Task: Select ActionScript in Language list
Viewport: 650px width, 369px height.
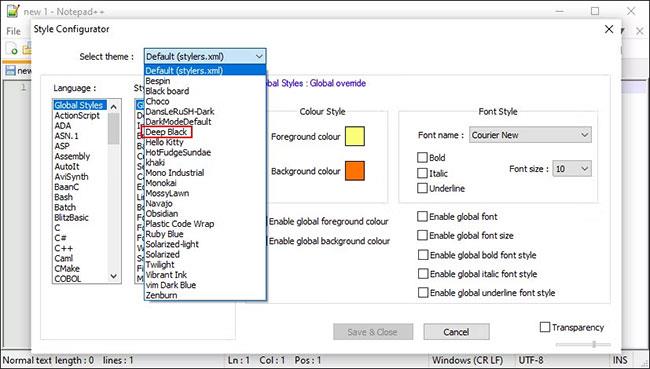Action: [77, 115]
